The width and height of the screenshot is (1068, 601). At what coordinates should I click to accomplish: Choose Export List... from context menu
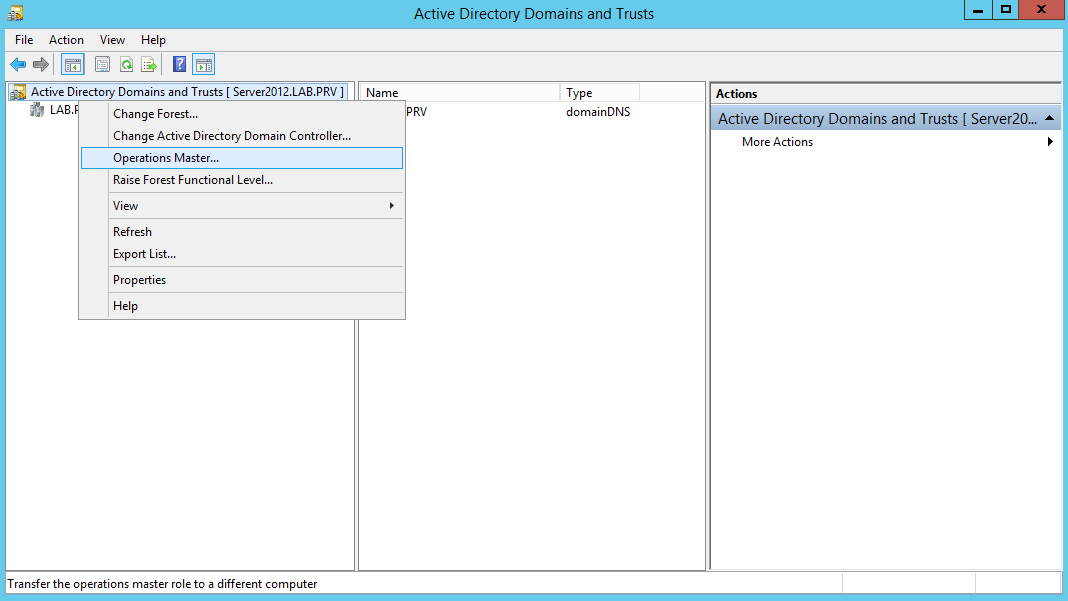point(242,253)
